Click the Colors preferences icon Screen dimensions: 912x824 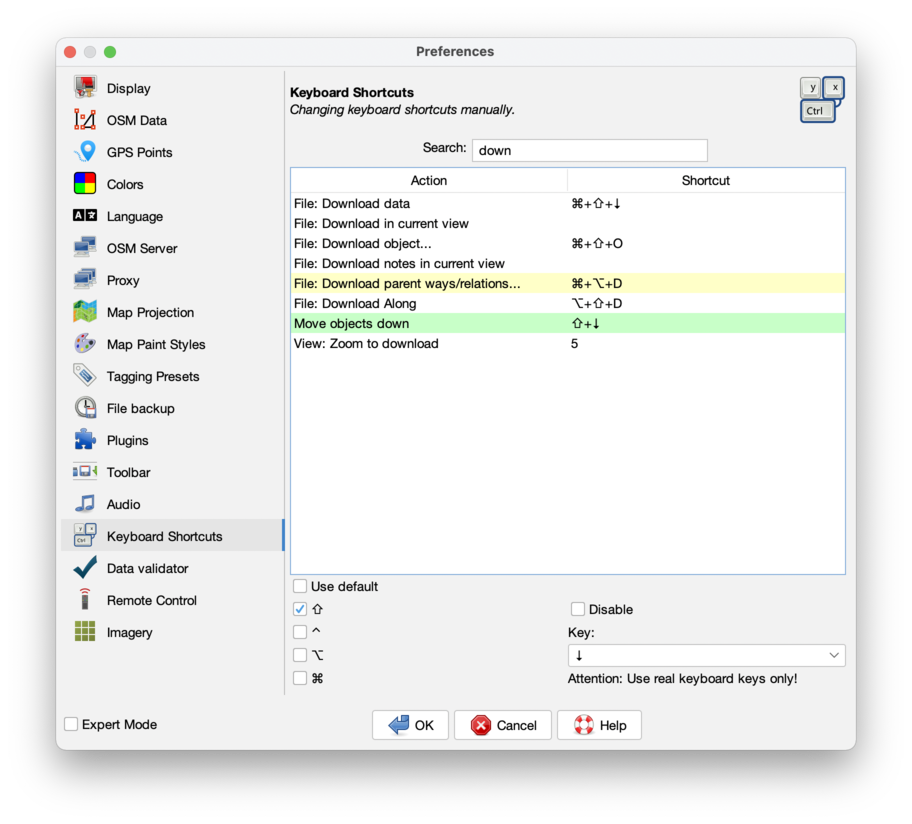point(85,184)
